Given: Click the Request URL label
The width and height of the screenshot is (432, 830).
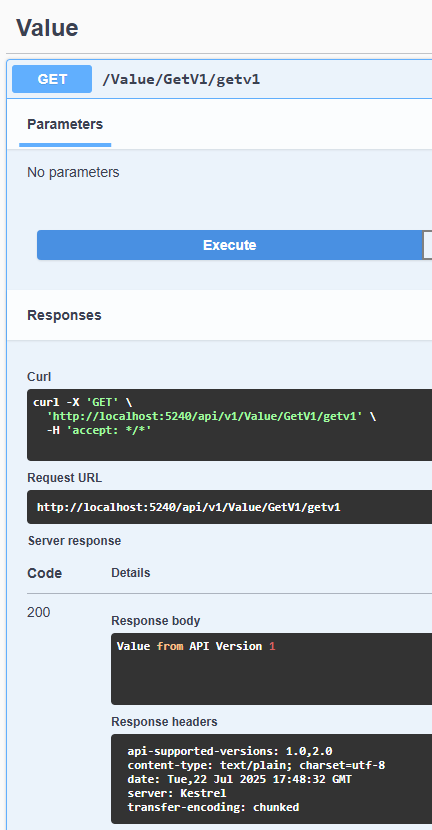Looking at the screenshot, I should (65, 478).
